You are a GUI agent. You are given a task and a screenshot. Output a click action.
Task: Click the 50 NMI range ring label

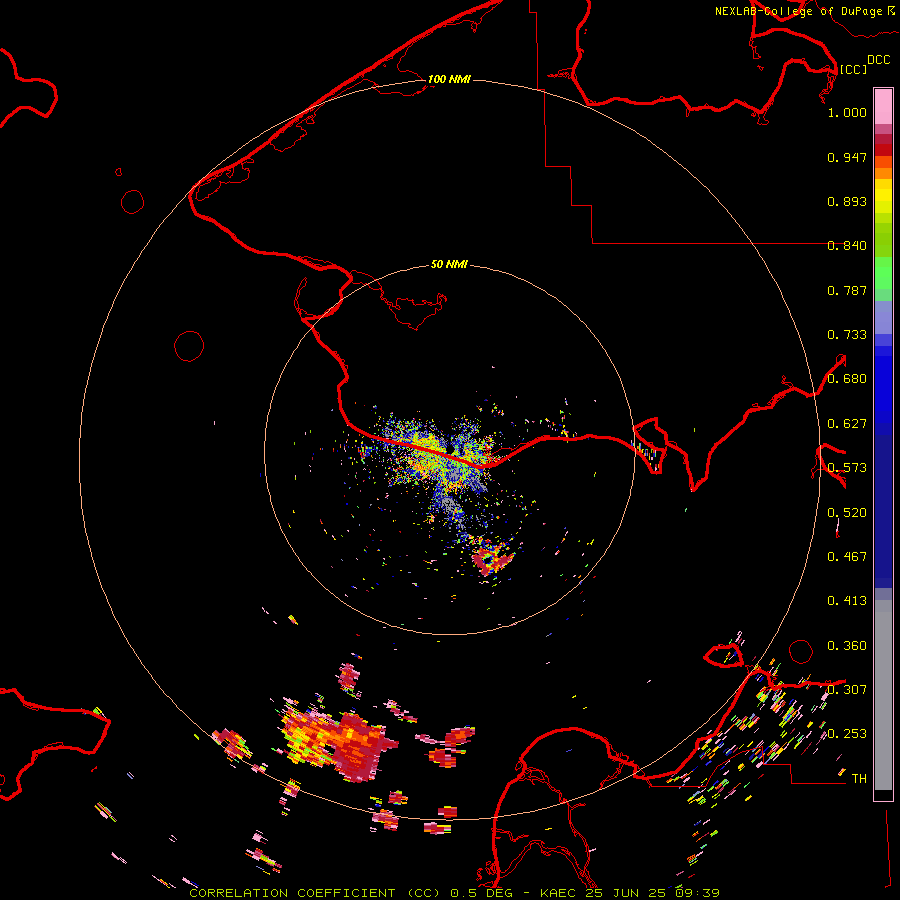coord(449,264)
